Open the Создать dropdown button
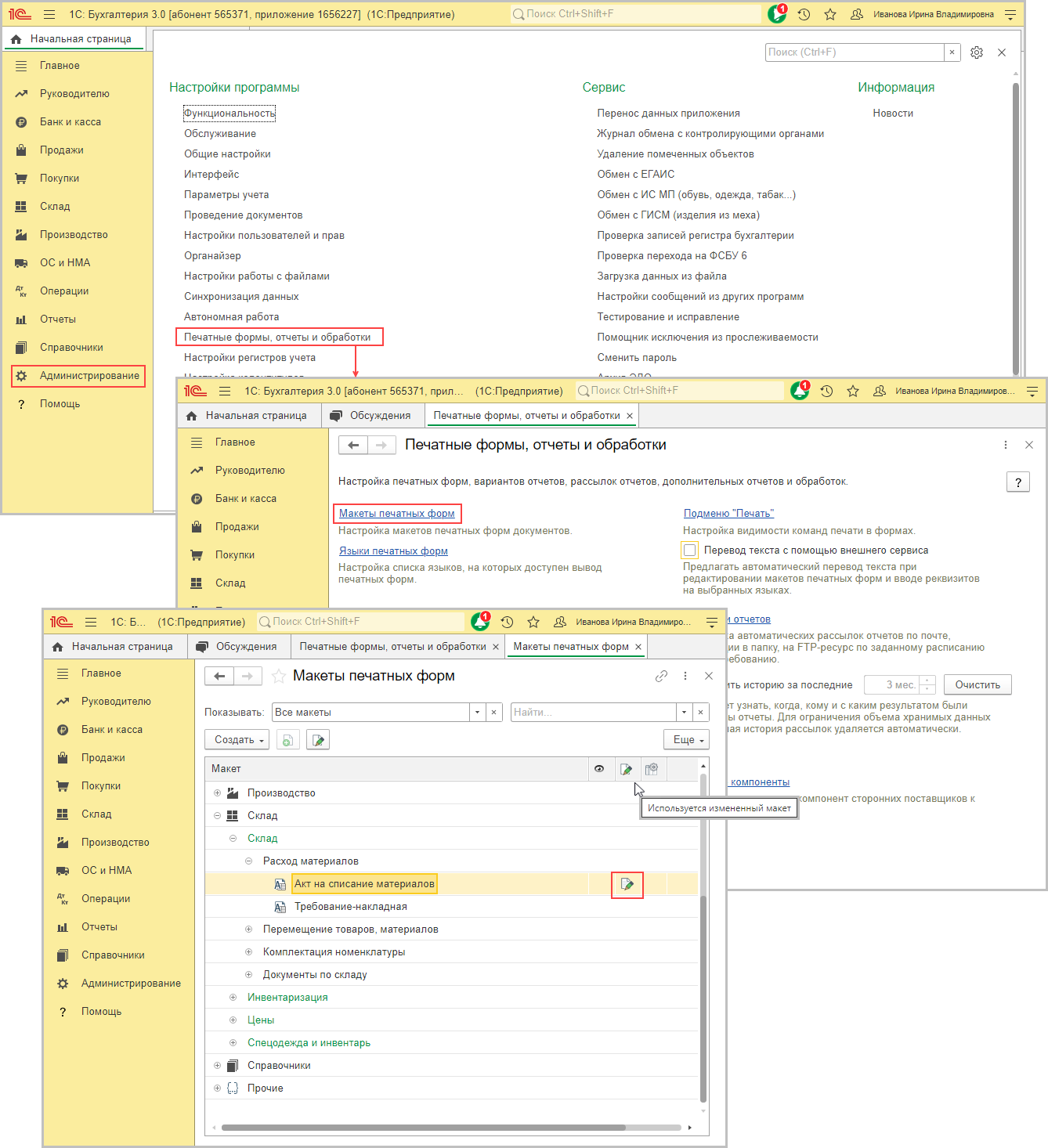The width and height of the screenshot is (1048, 1148). pos(237,739)
